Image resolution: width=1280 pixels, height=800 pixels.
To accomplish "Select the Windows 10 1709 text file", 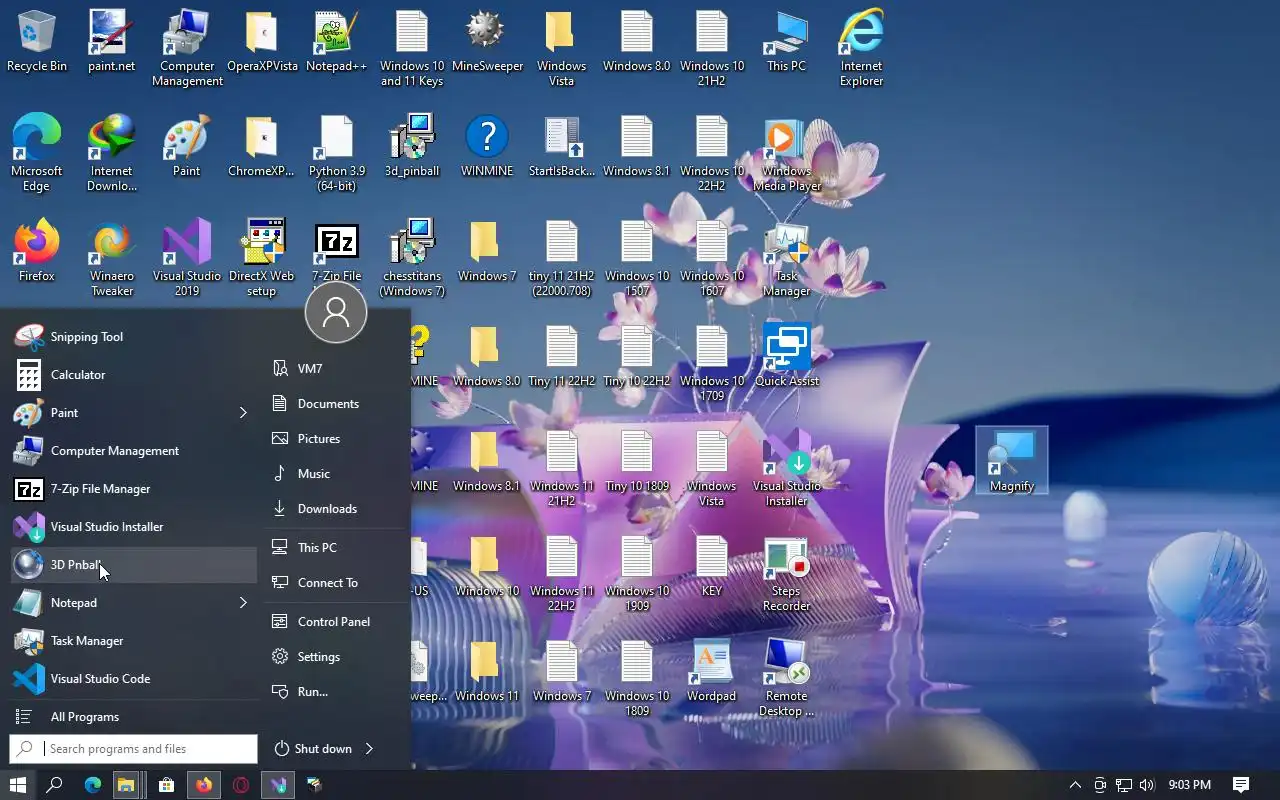I will click(711, 363).
